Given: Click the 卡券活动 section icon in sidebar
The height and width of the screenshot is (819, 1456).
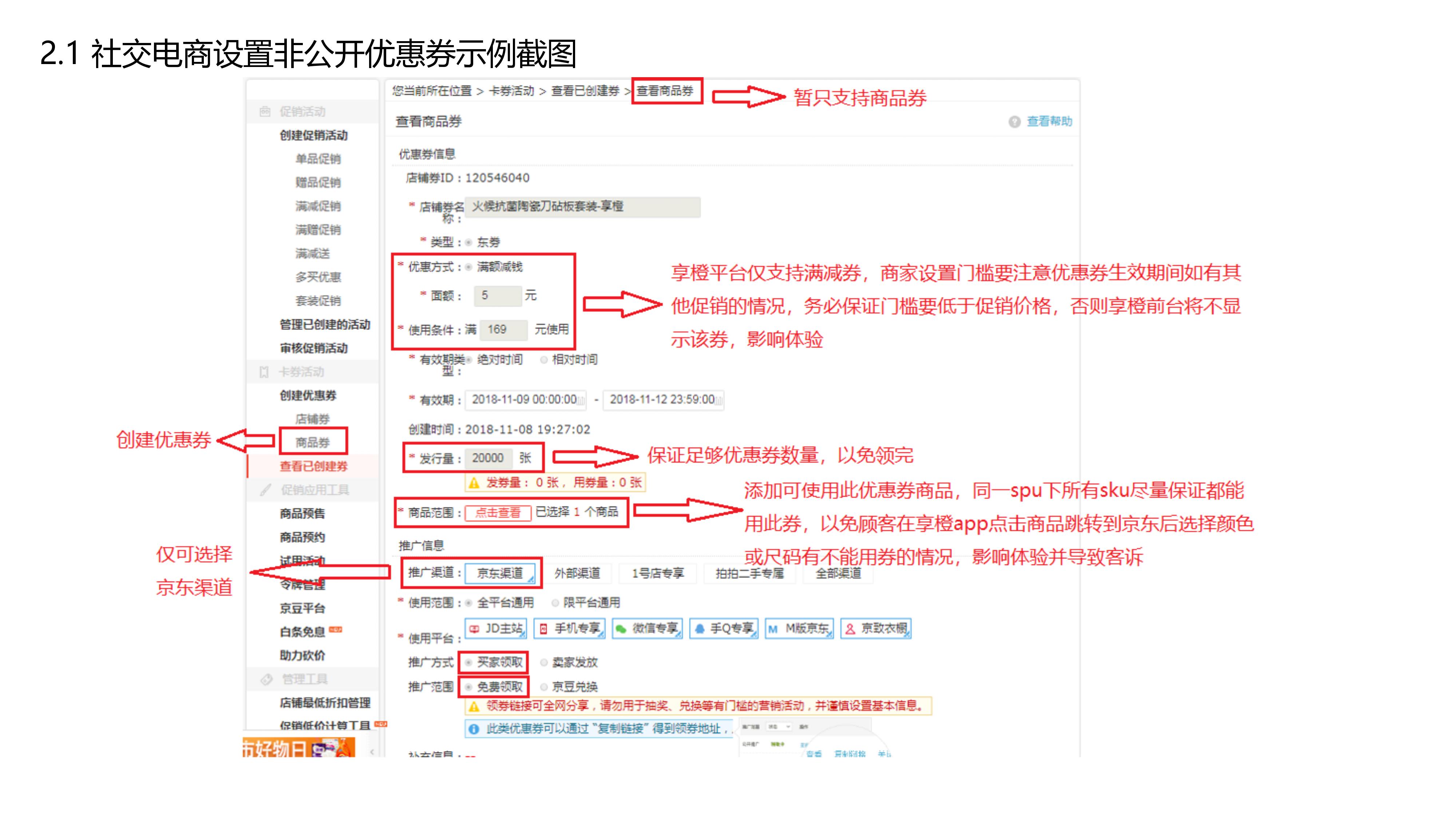Looking at the screenshot, I should (x=264, y=372).
